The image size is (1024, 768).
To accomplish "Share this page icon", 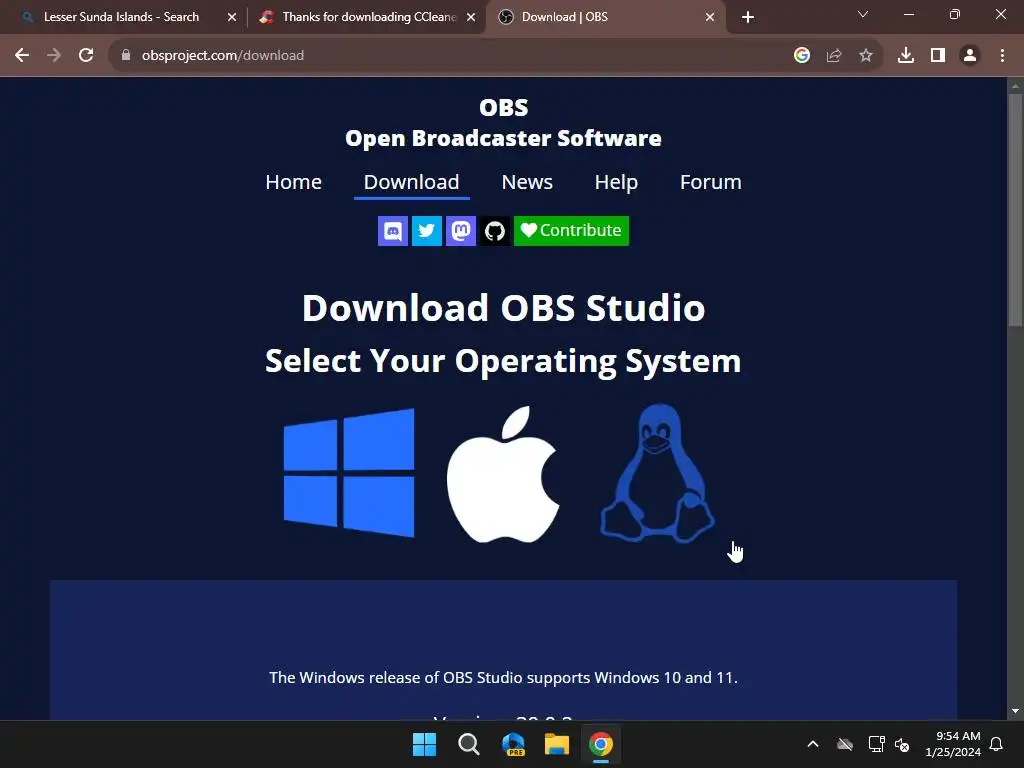I will (834, 56).
